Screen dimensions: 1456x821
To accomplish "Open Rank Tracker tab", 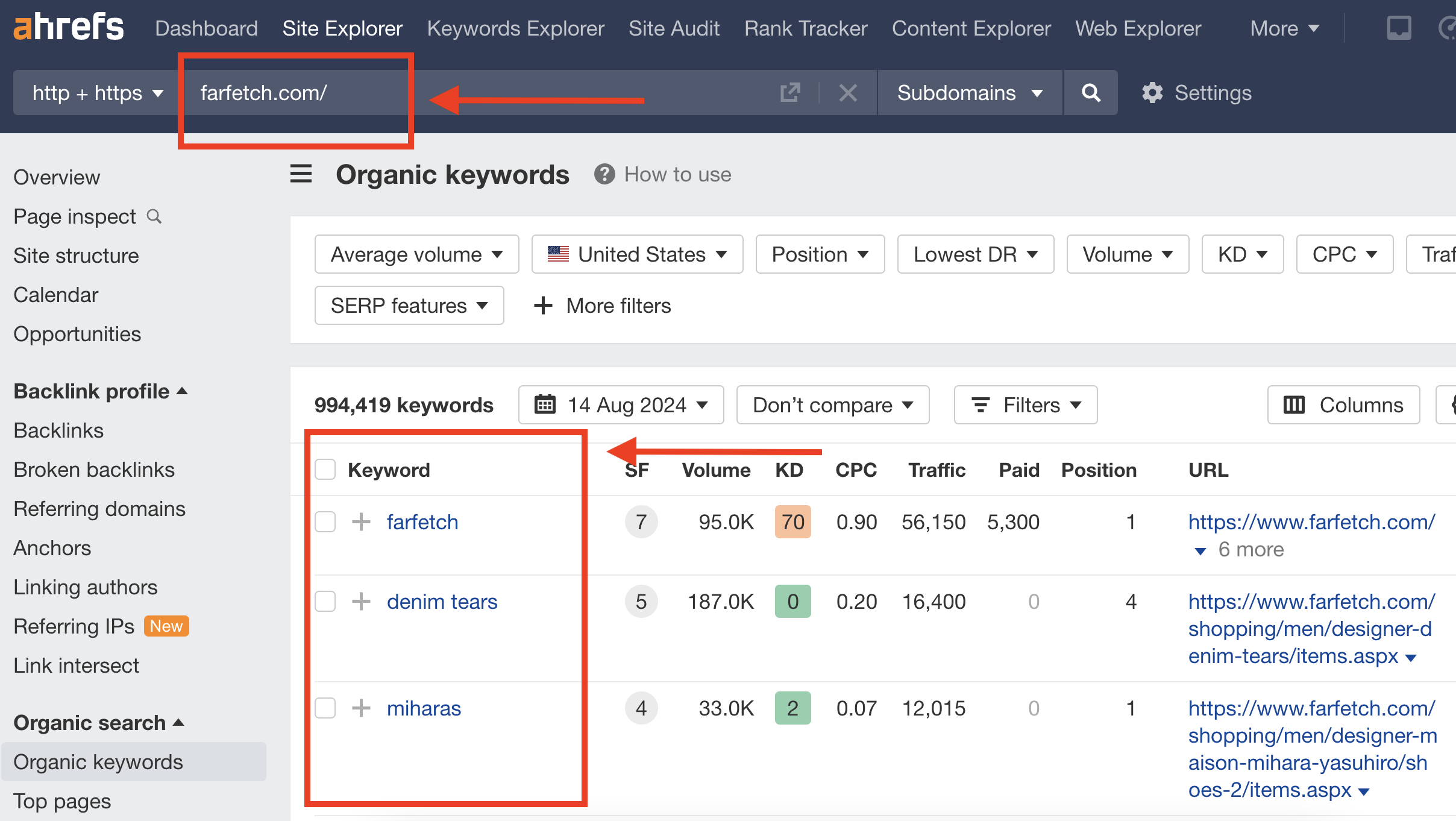I will point(806,28).
